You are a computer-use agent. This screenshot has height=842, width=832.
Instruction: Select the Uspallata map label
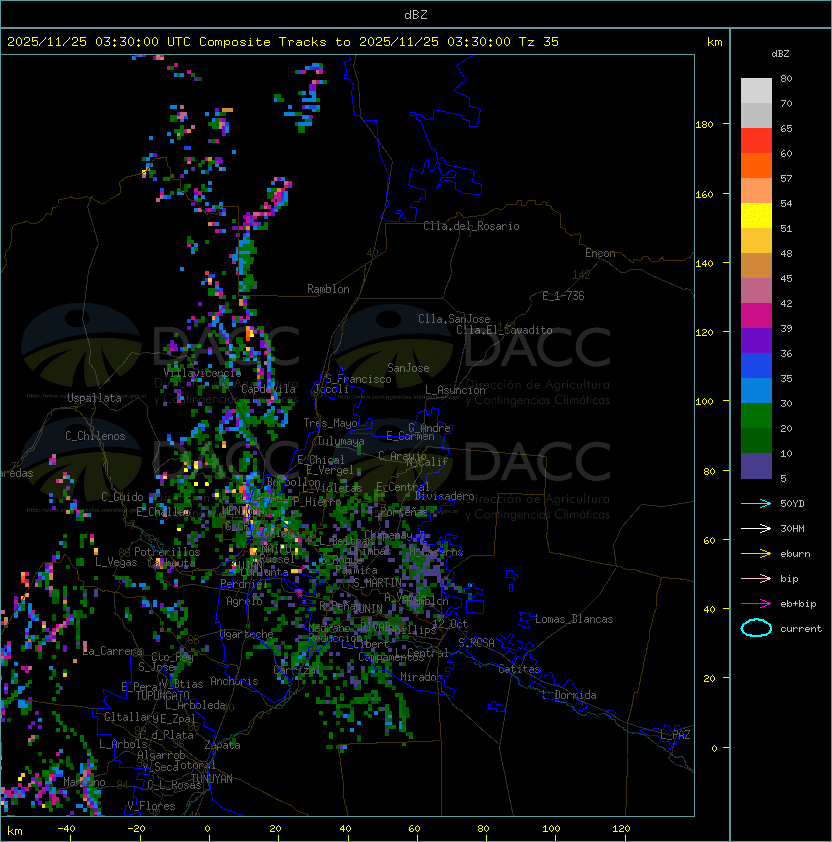tap(95, 398)
